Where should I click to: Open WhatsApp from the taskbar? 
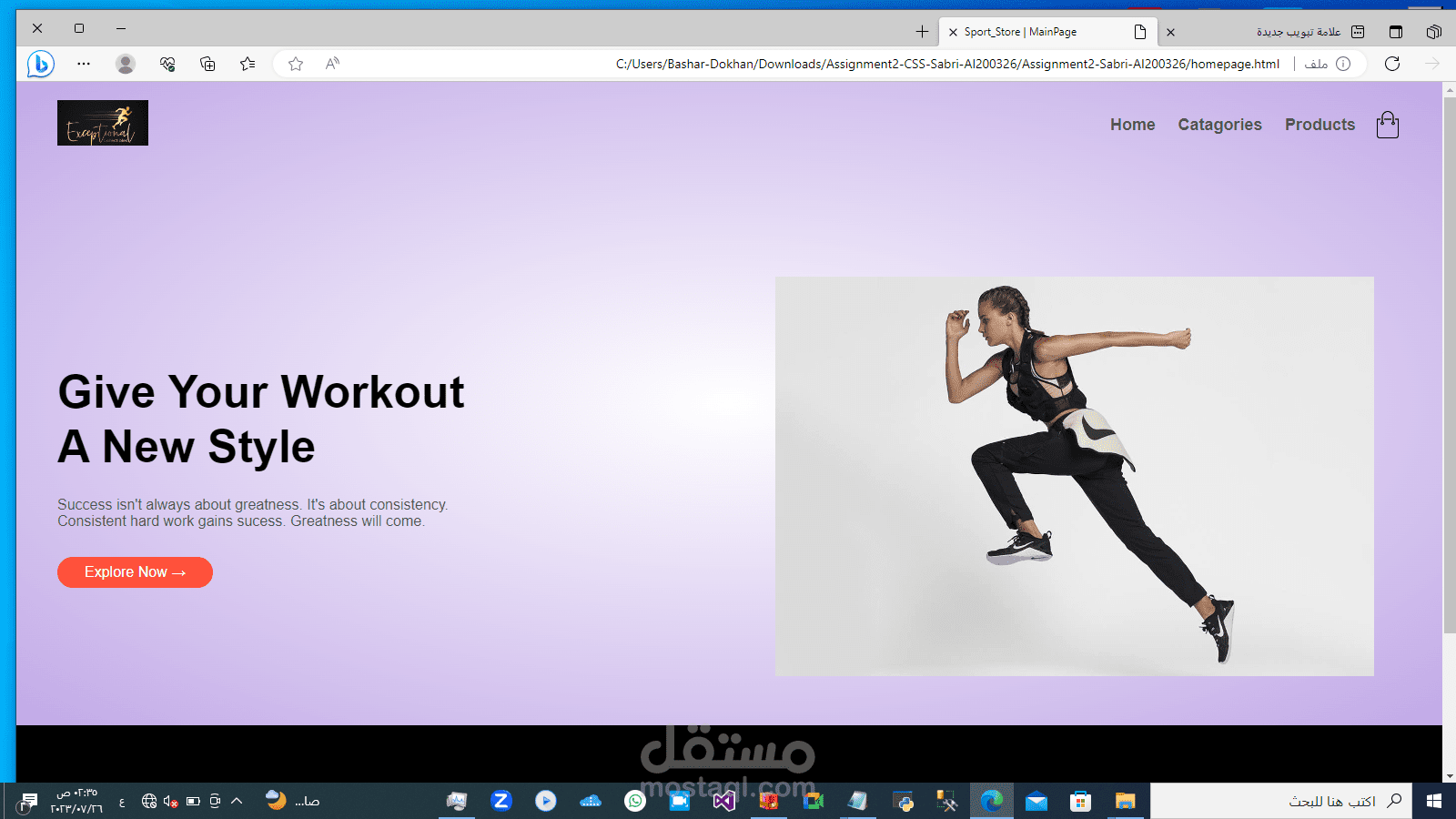[635, 801]
